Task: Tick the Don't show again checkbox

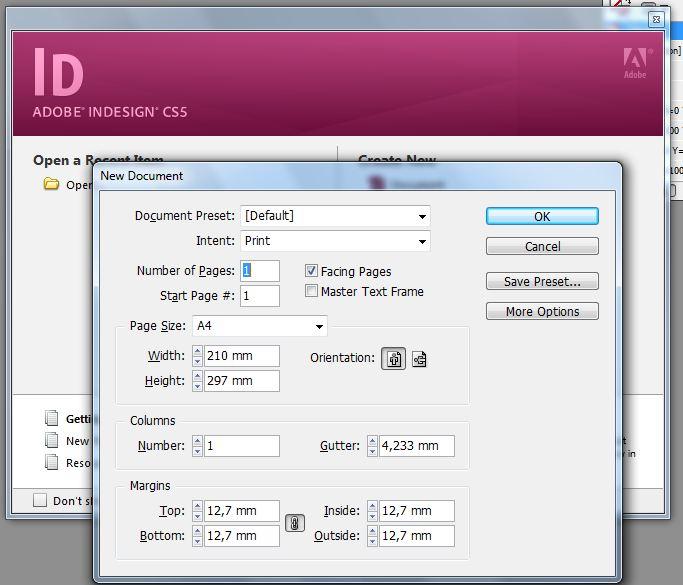Action: 40,500
